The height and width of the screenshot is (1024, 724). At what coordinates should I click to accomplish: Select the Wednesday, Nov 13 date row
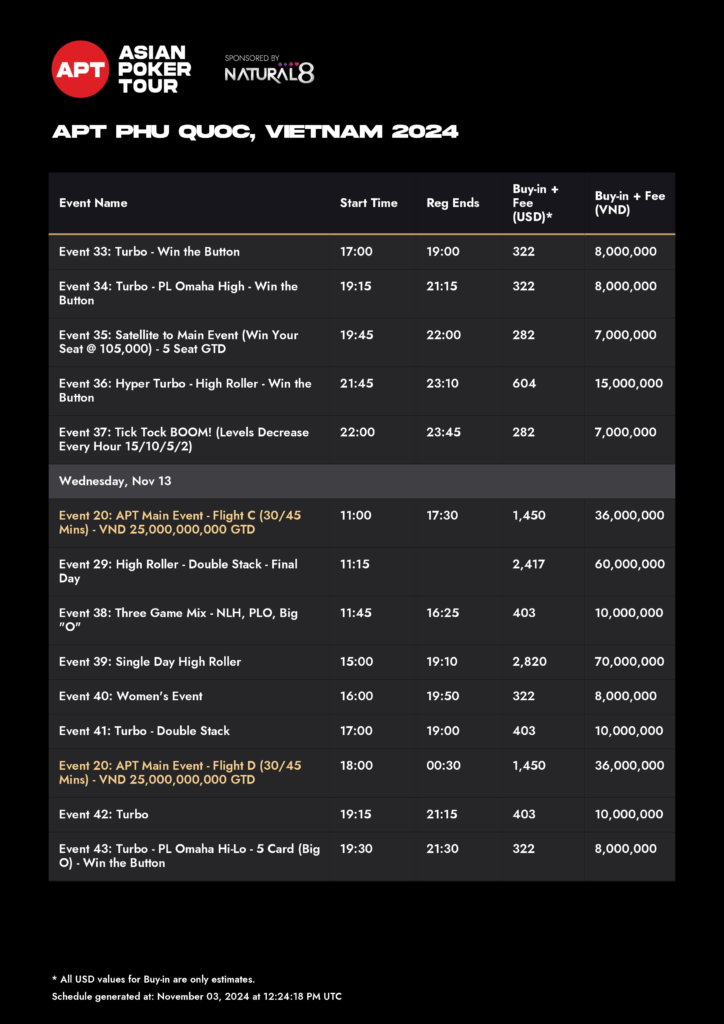(x=115, y=481)
